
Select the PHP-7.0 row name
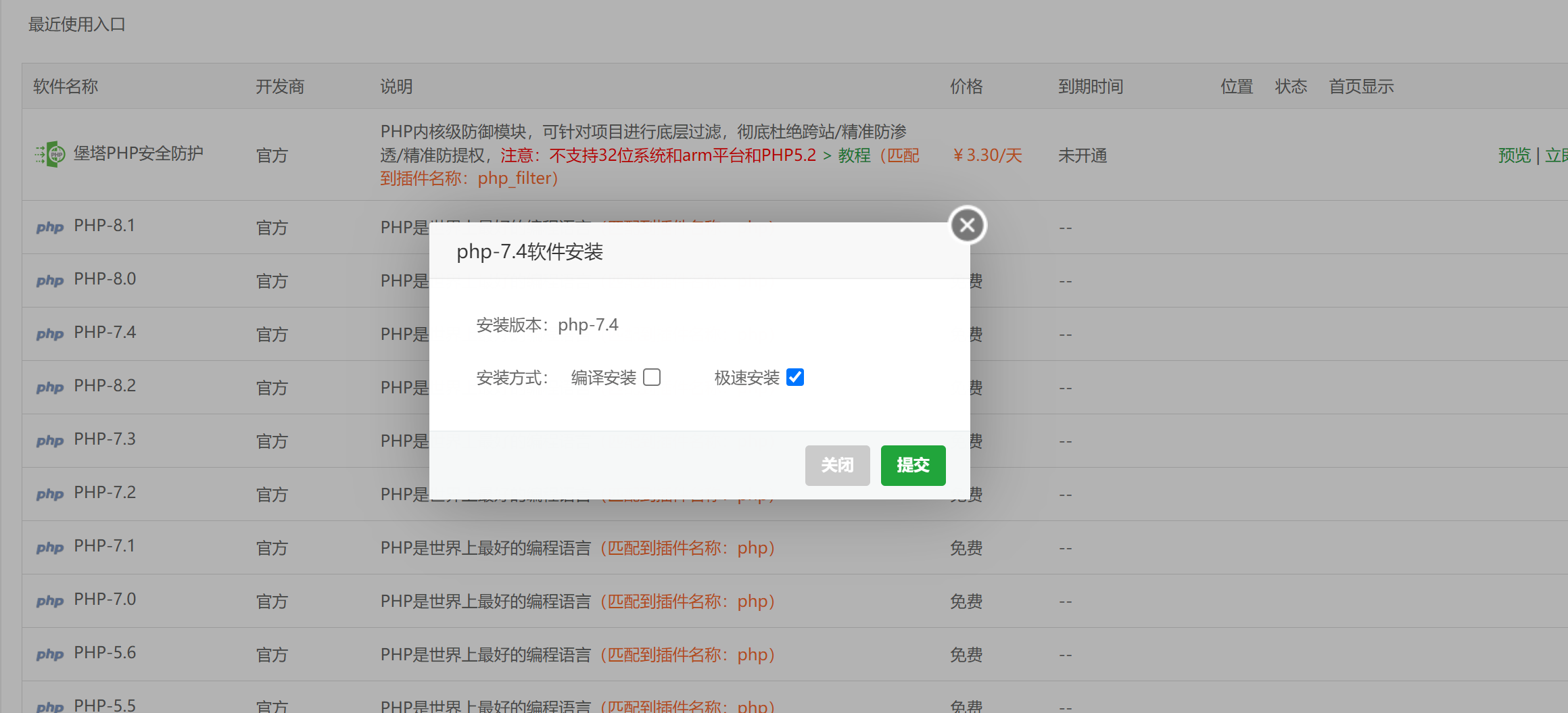click(x=105, y=599)
